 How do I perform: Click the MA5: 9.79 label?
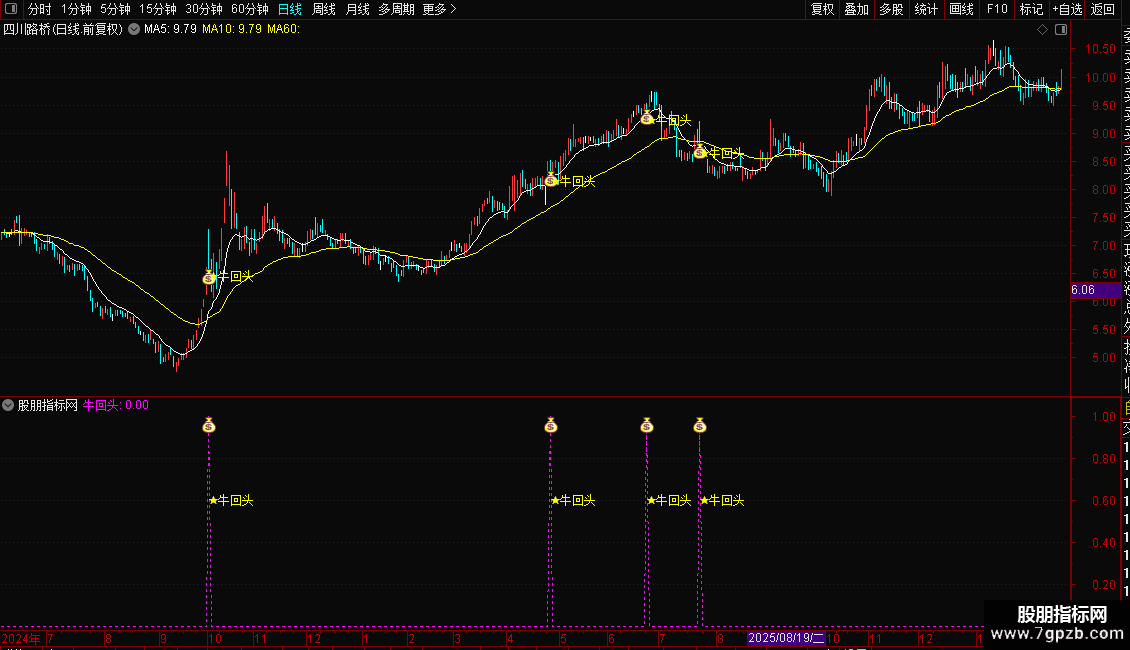point(170,29)
